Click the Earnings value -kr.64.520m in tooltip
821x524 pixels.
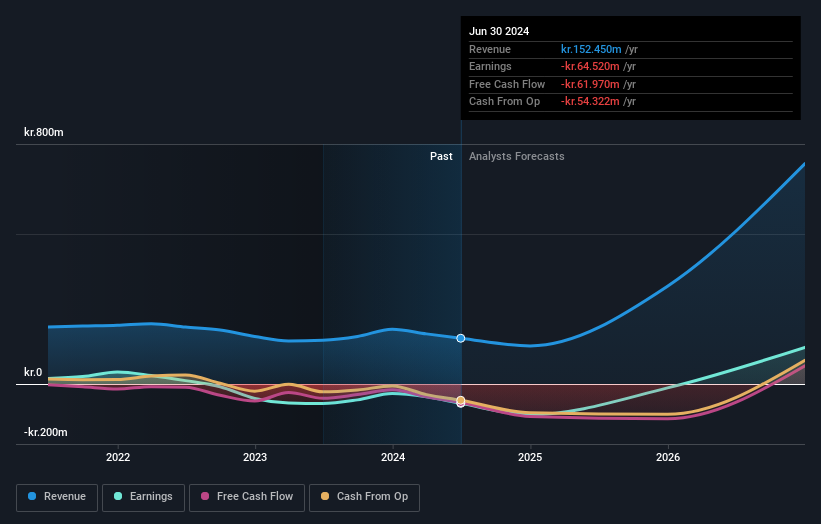[590, 66]
